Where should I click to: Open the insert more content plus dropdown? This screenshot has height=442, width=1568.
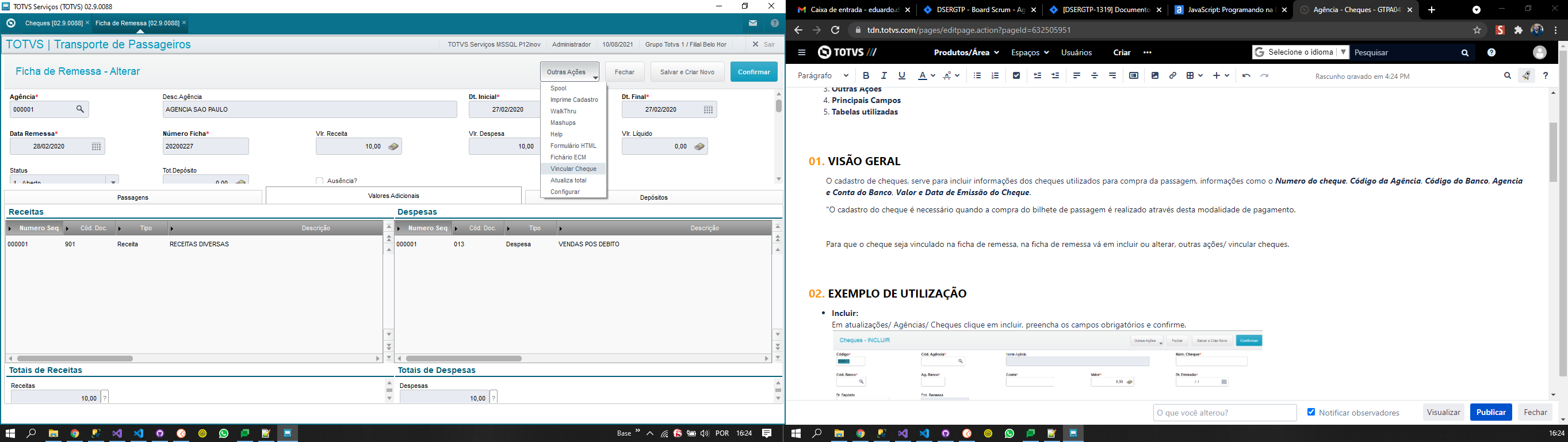1221,75
